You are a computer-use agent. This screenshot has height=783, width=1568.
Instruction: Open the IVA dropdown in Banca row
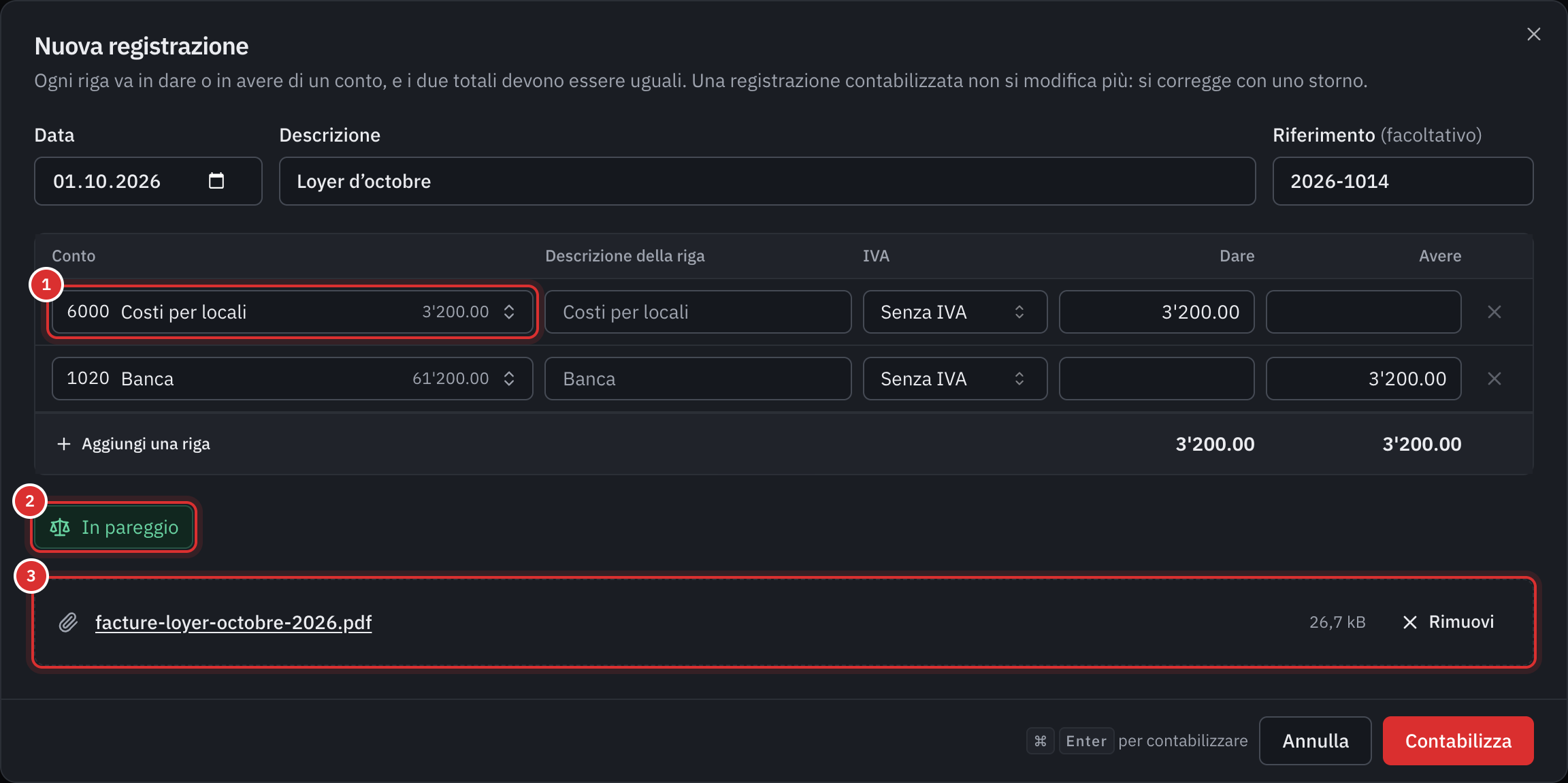click(955, 379)
